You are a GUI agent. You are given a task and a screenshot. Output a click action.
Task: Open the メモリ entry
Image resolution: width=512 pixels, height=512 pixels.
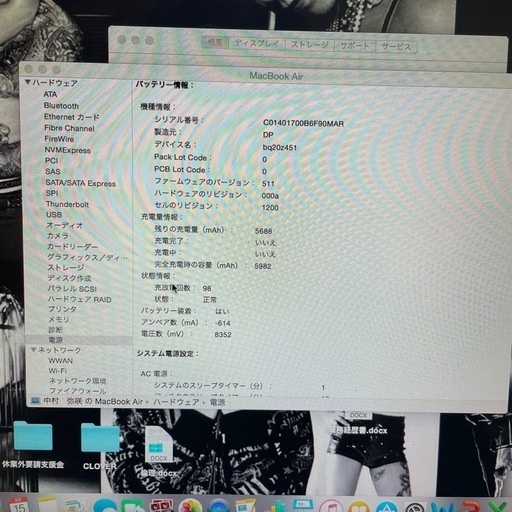(x=59, y=319)
